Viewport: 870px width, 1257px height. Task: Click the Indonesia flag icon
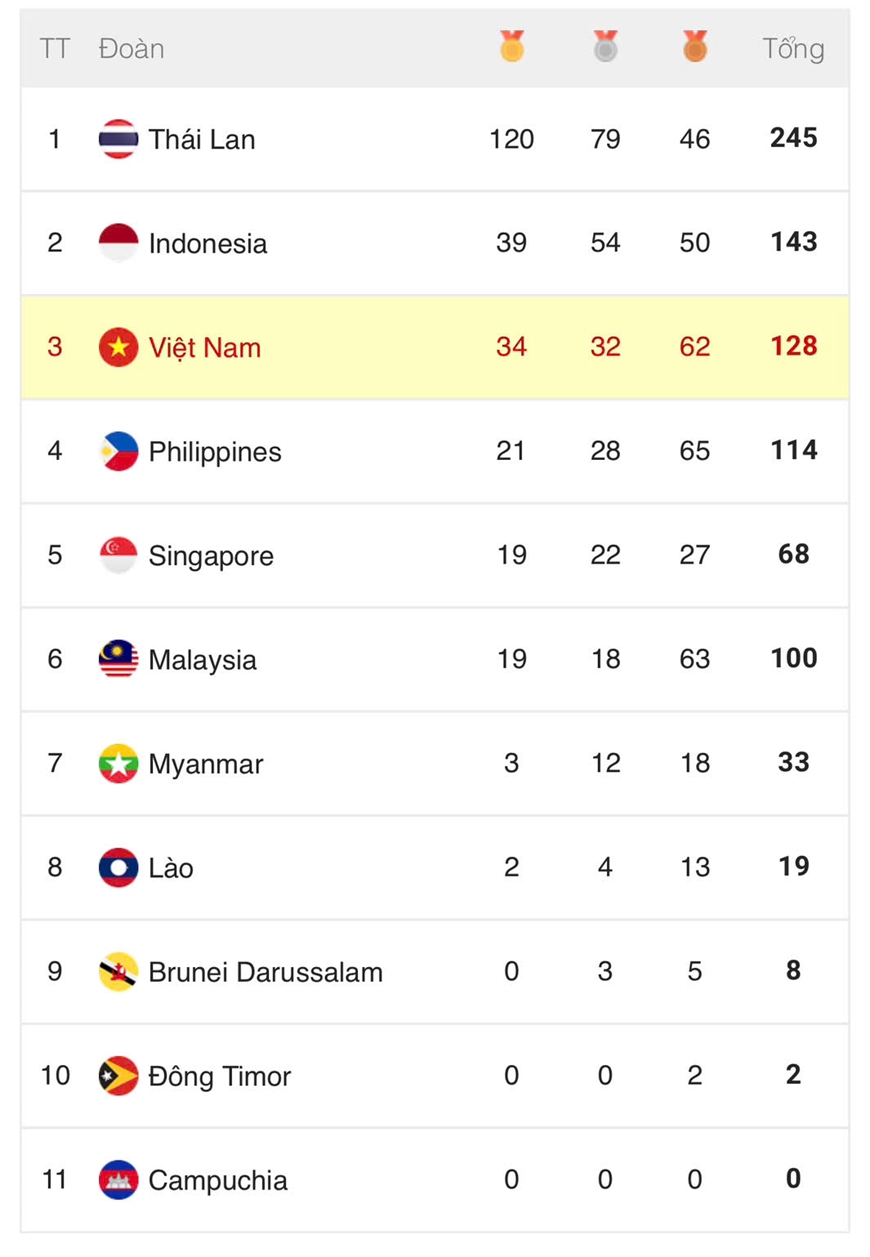tap(118, 243)
